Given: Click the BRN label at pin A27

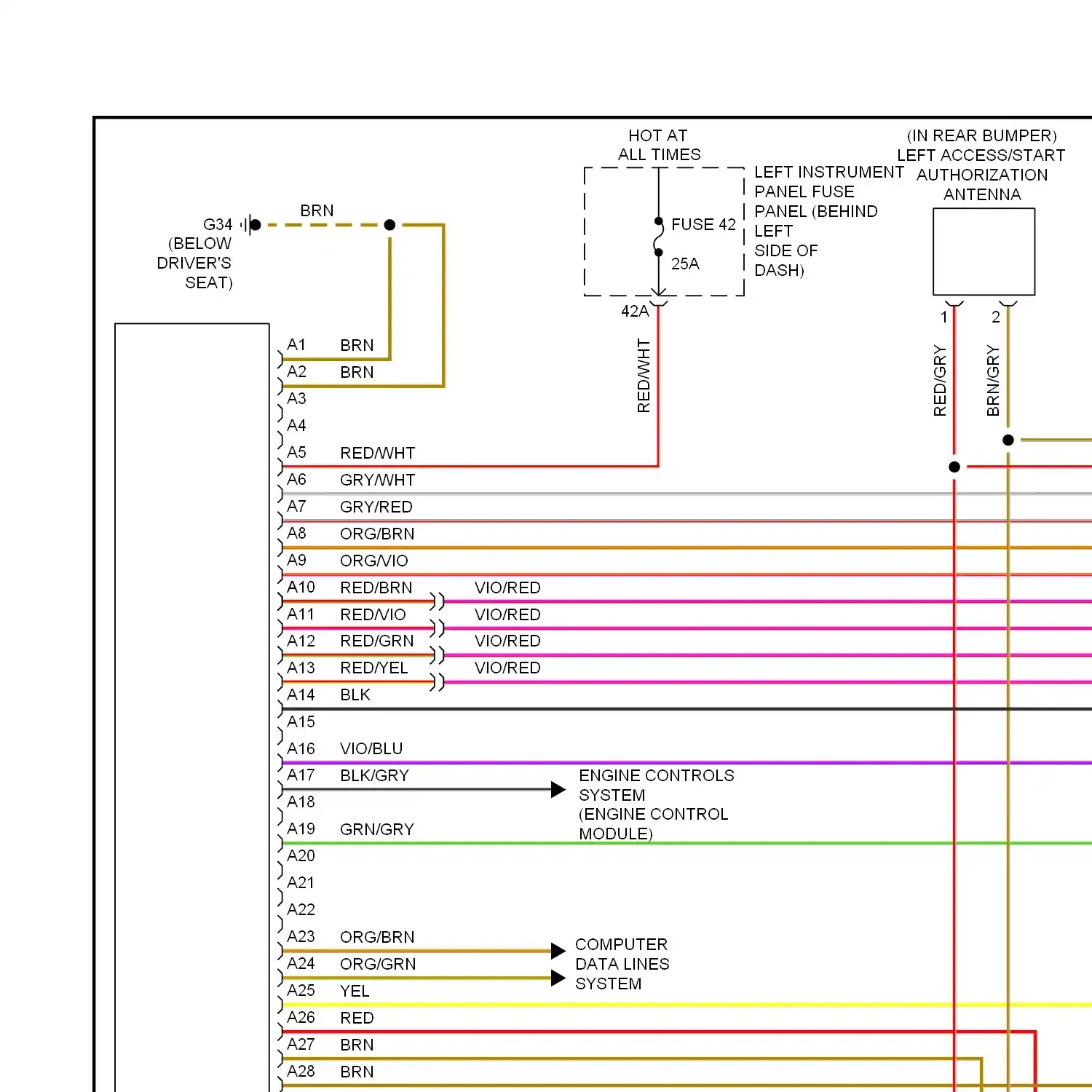Looking at the screenshot, I should coord(357,1045).
